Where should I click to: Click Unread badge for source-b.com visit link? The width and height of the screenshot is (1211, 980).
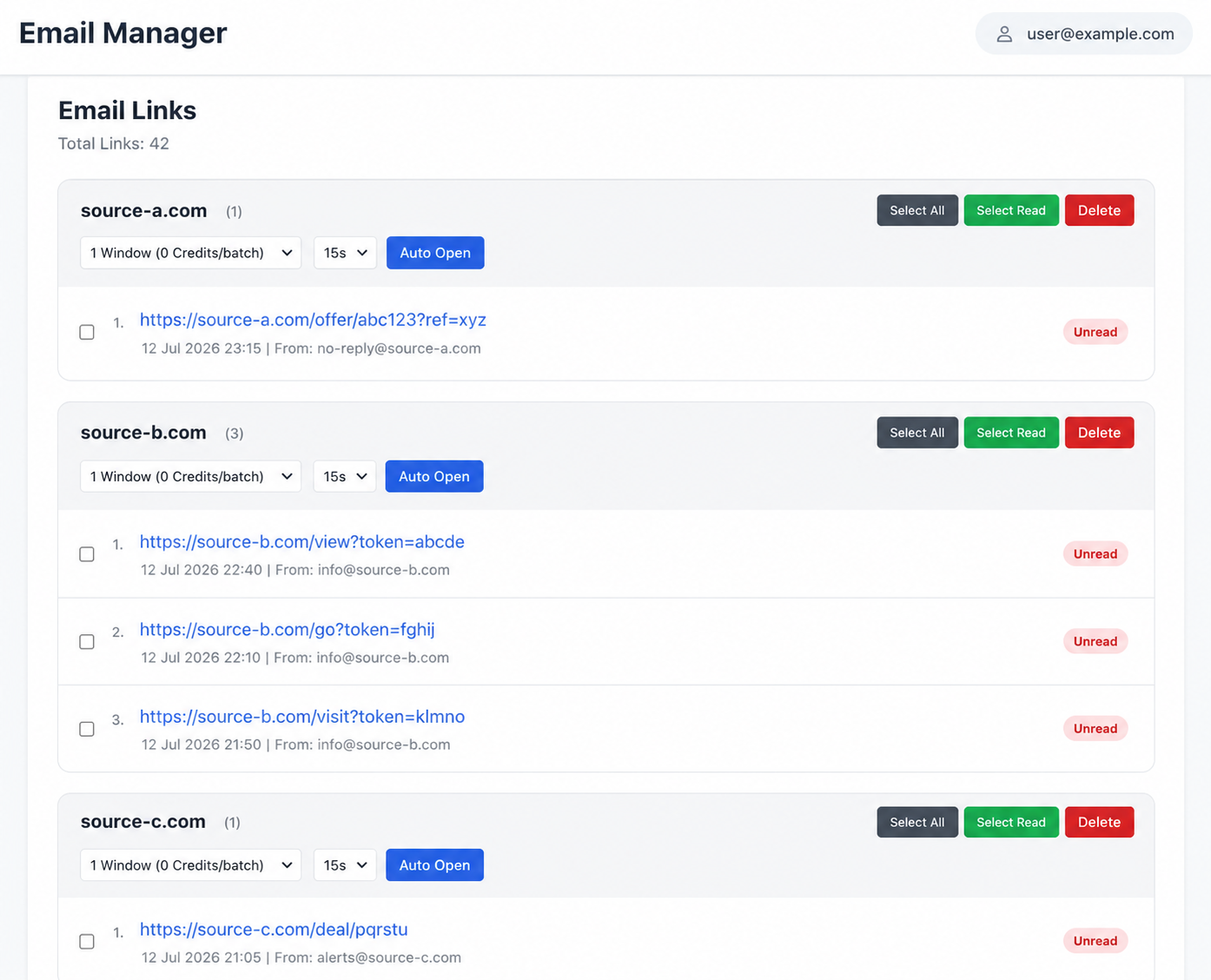point(1095,729)
